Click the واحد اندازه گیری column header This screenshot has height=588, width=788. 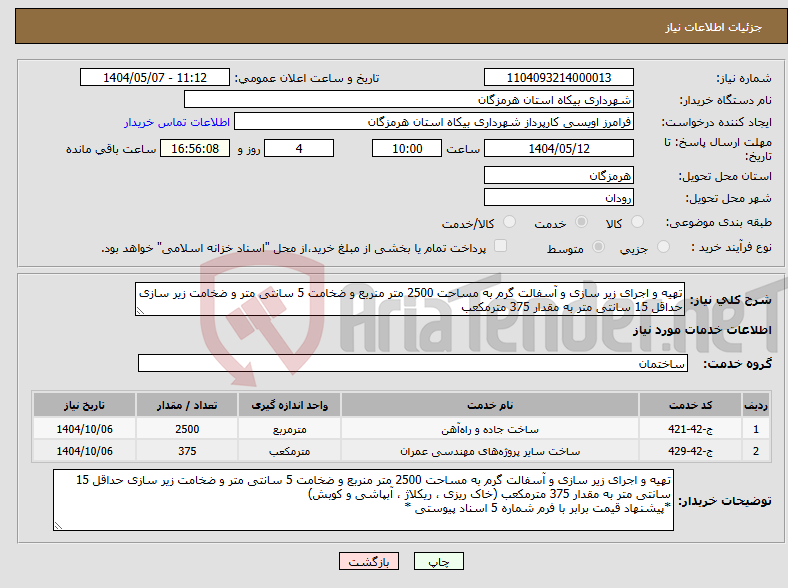[289, 405]
